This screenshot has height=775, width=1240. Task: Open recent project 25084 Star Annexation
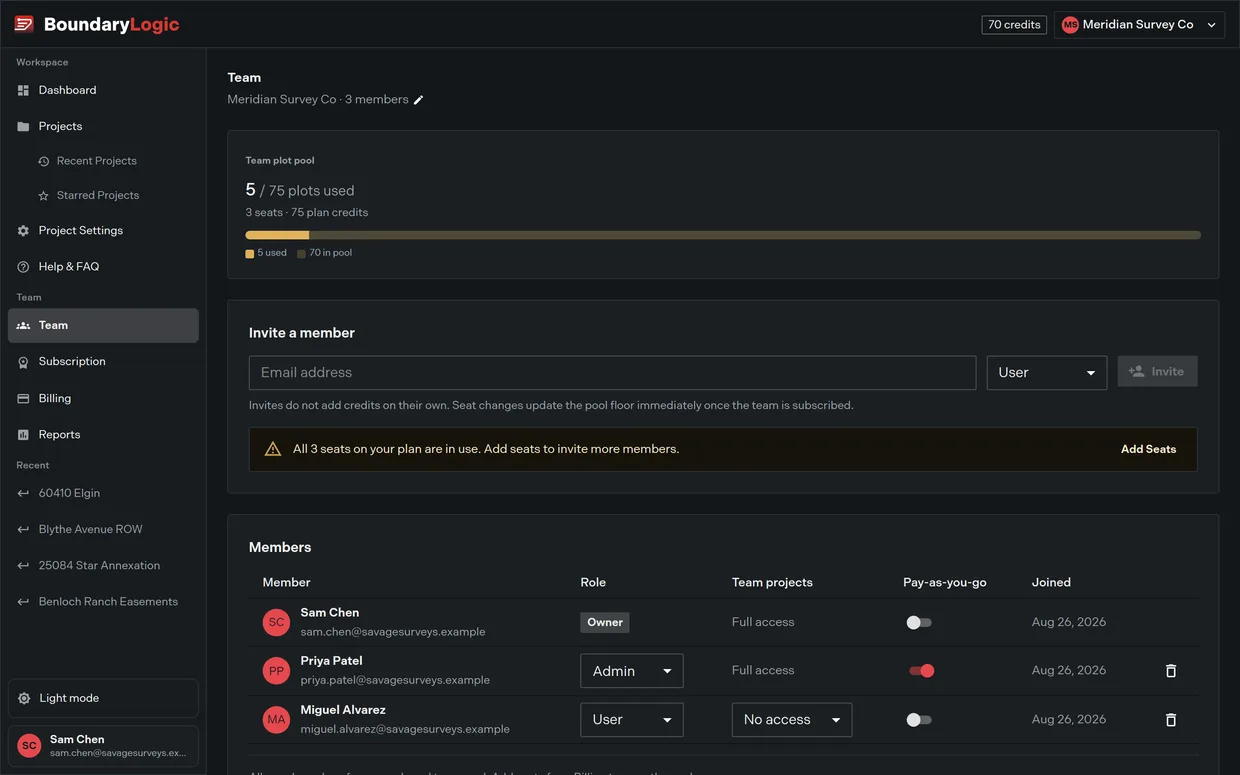[x=103, y=566]
